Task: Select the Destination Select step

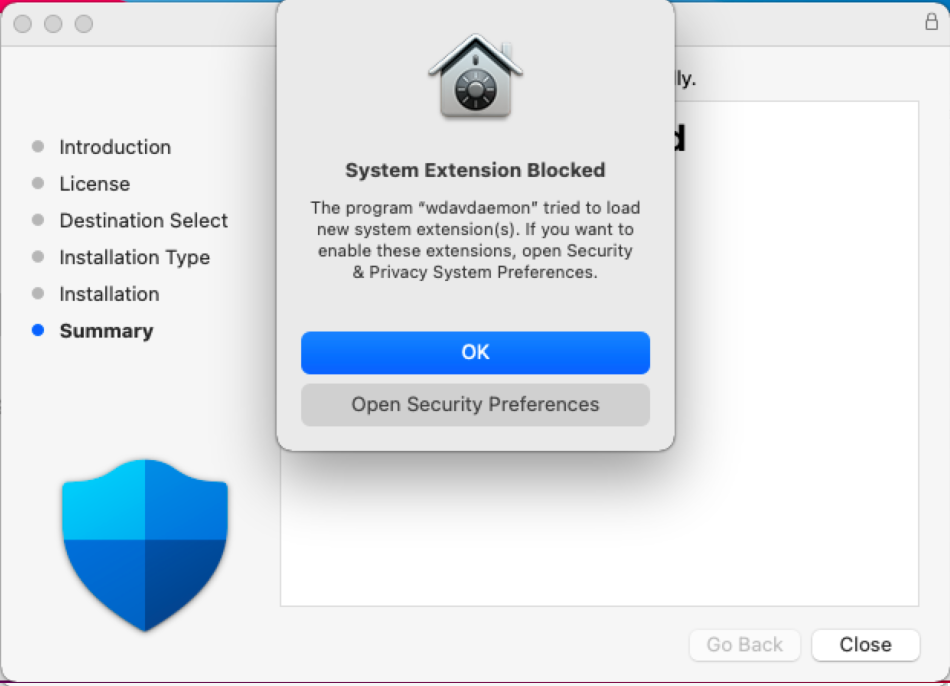Action: coord(144,221)
